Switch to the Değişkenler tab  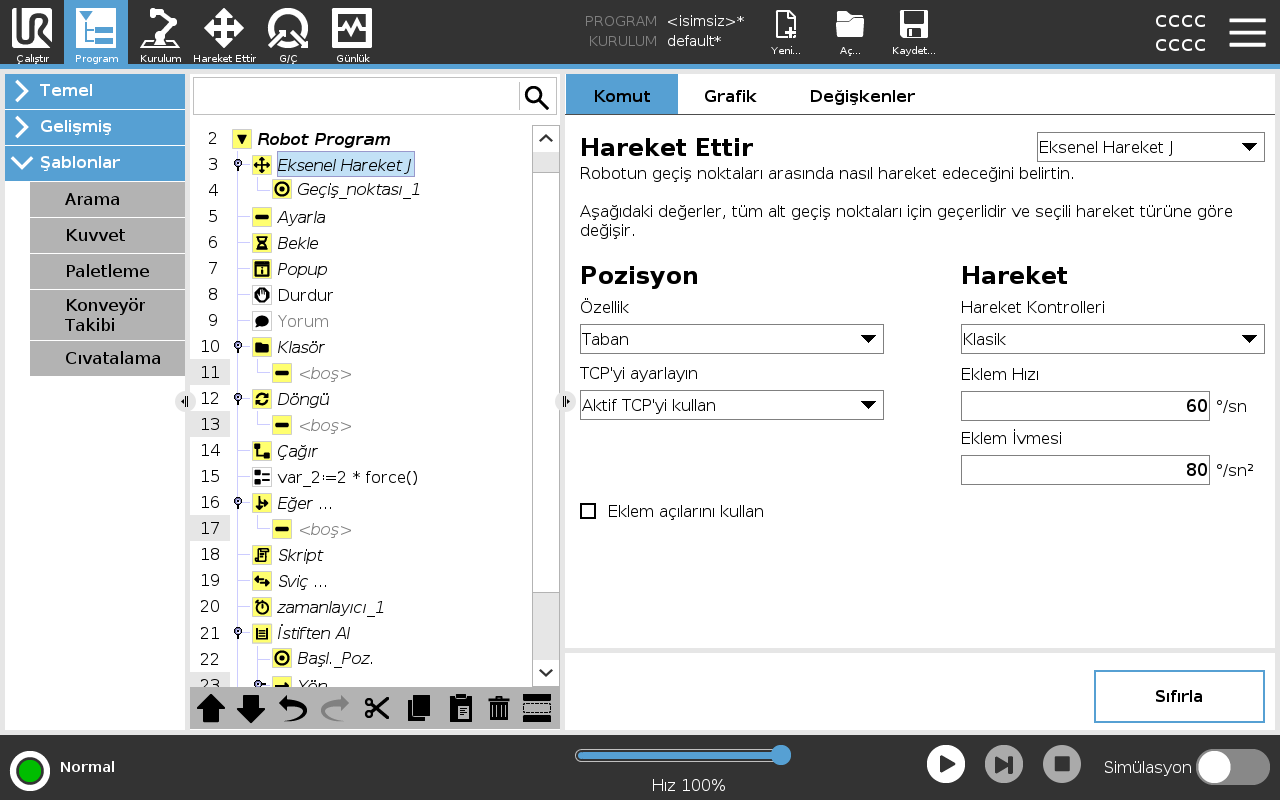click(862, 96)
